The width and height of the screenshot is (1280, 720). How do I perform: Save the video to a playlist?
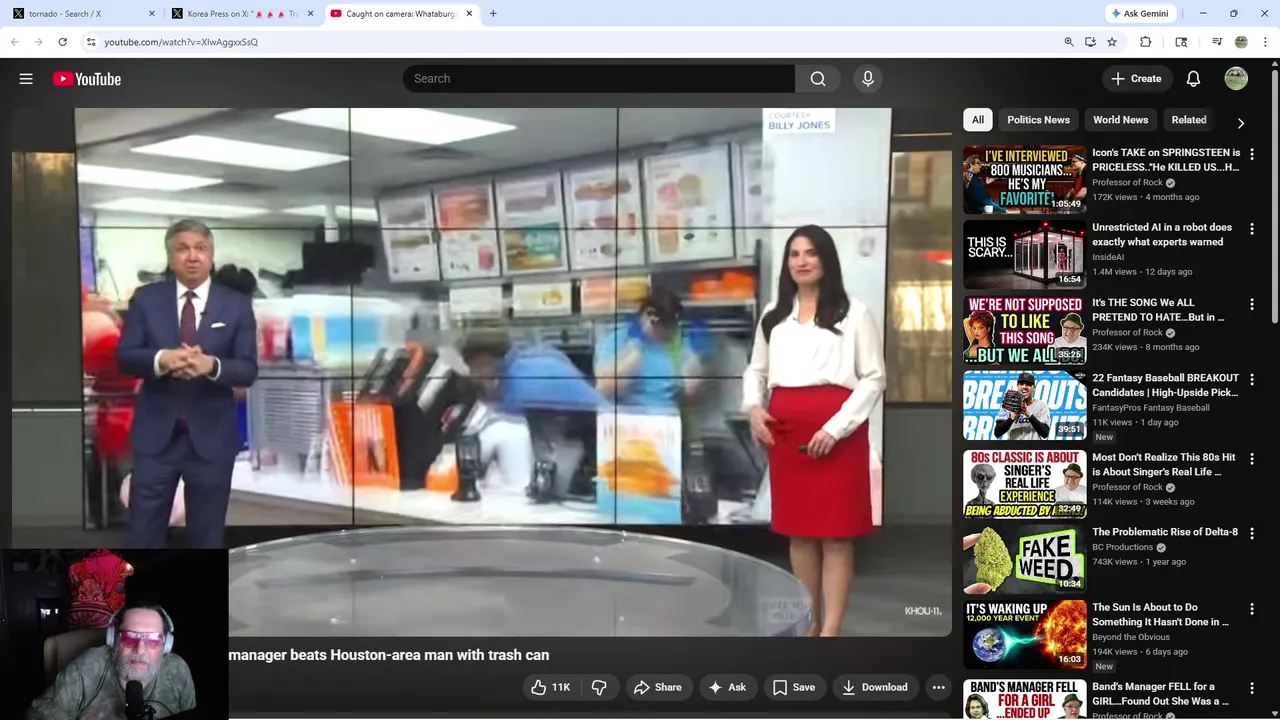[794, 687]
